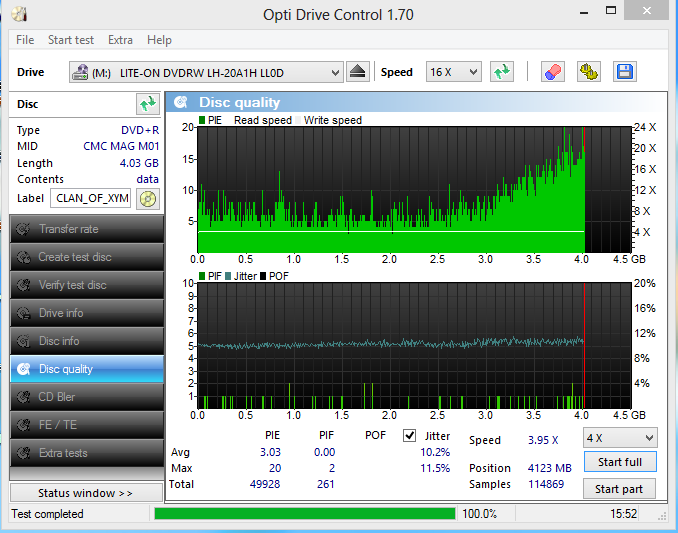Screen dimensions: 678x533
Task: Open the Verify test disc panel
Action: pyautogui.click(x=86, y=285)
